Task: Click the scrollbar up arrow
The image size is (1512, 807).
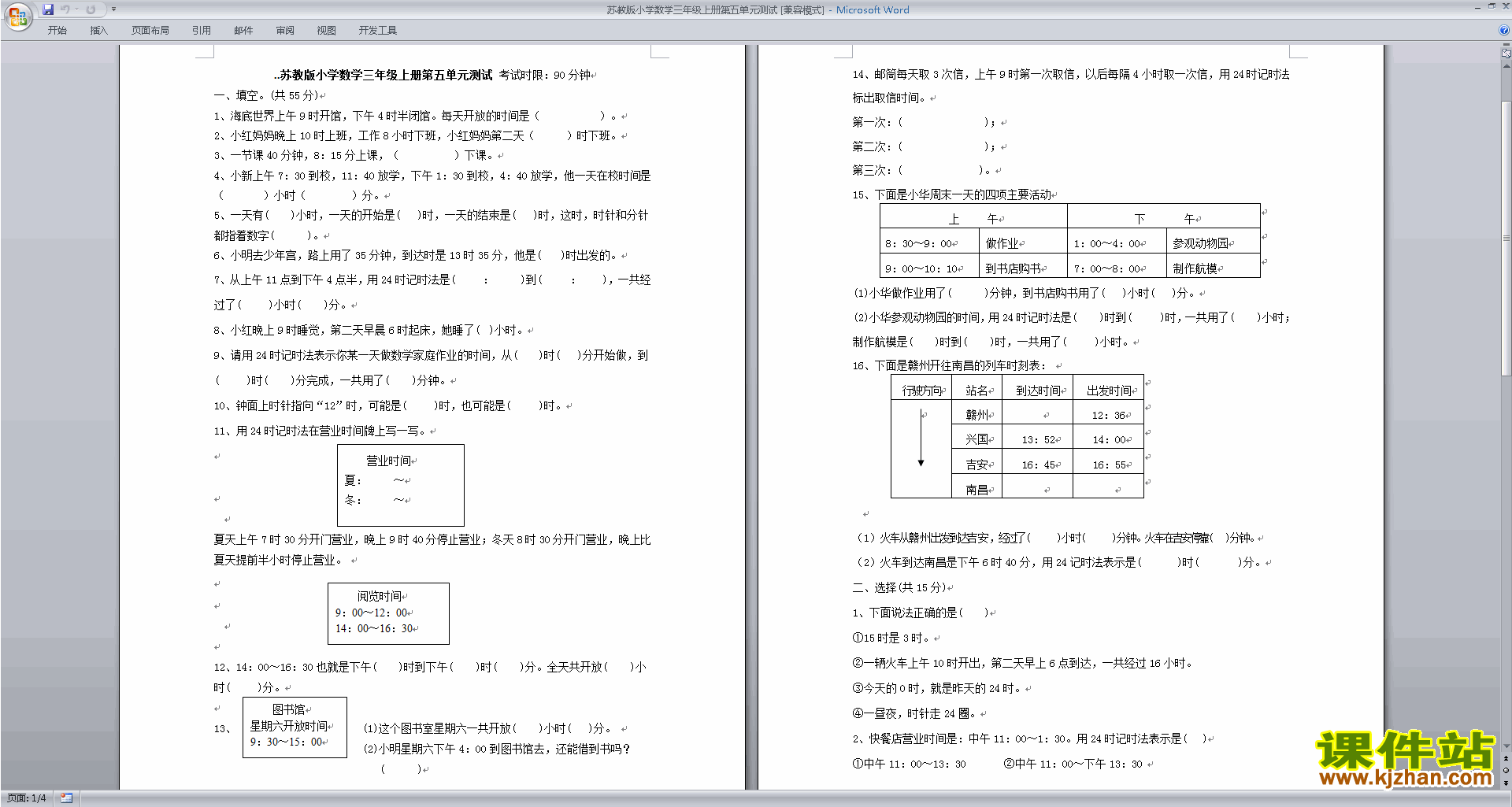Action: coord(1506,66)
